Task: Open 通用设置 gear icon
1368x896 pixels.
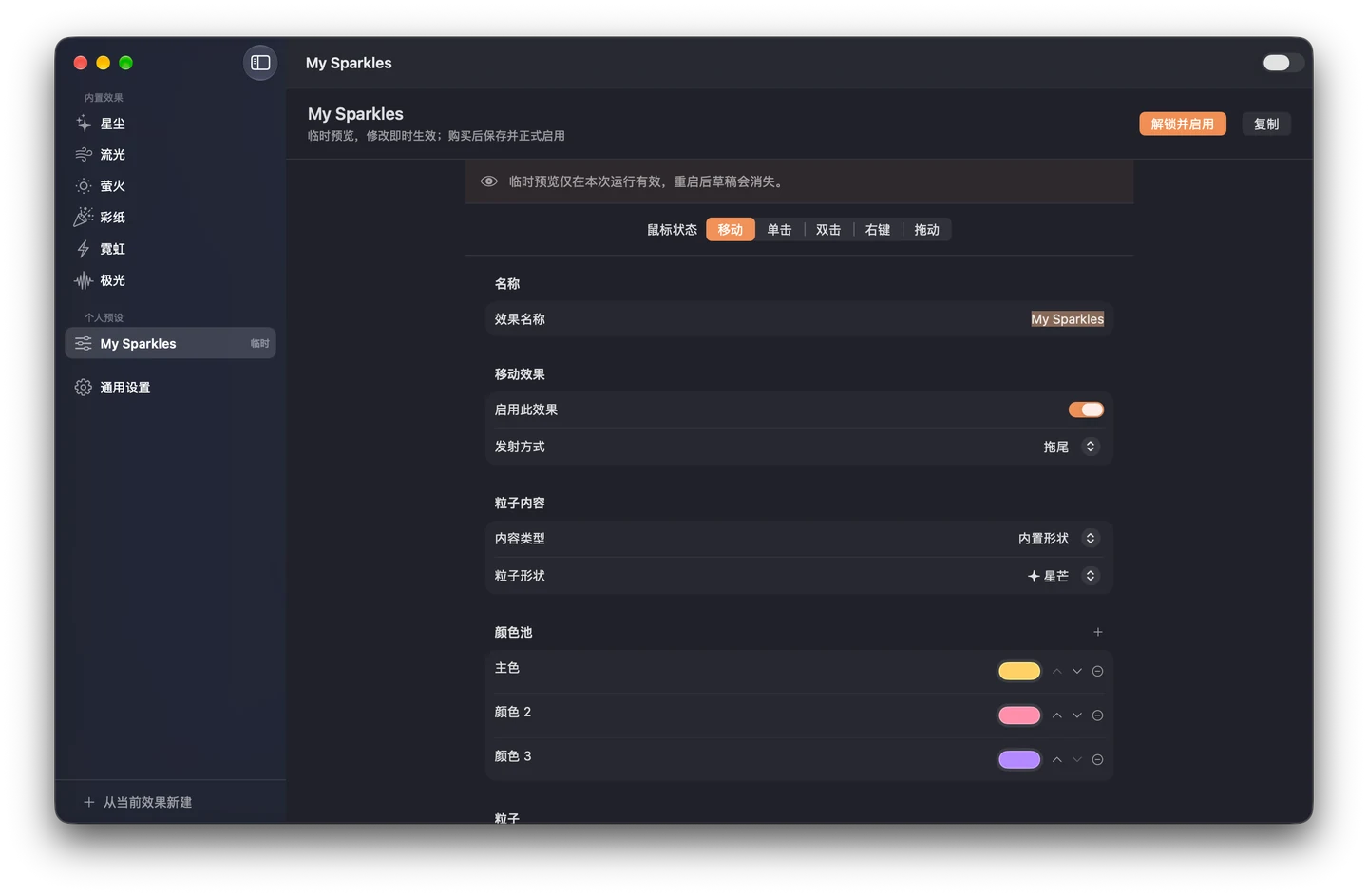Action: (84, 388)
